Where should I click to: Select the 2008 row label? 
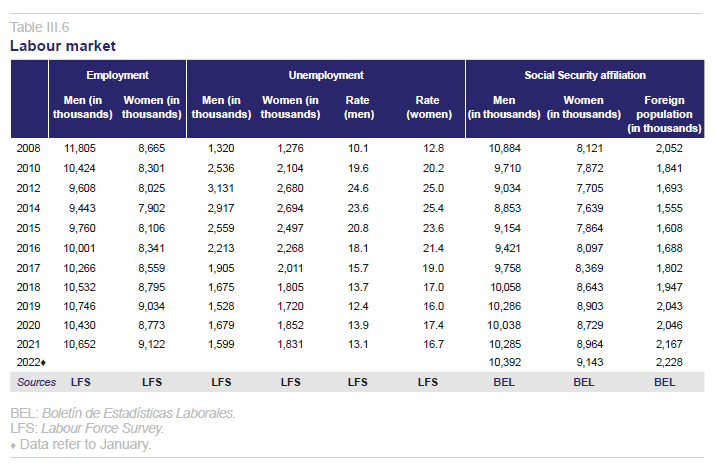coord(28,148)
